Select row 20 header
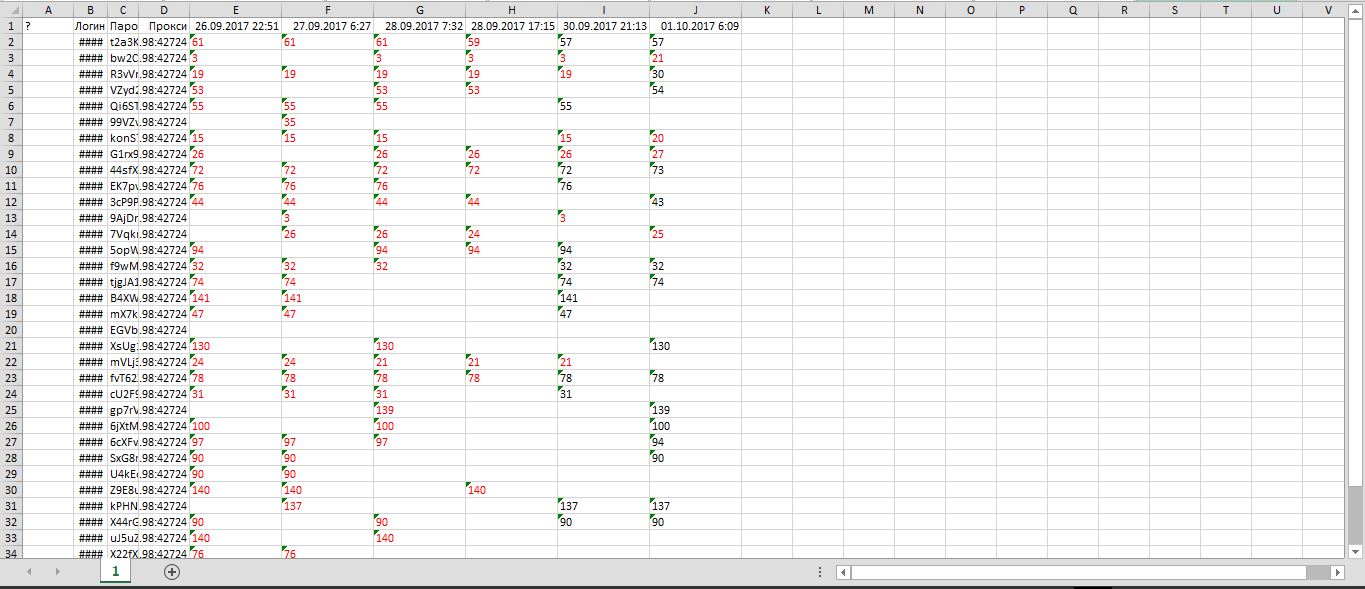Screen dimensions: 1365x589 [x=11, y=330]
